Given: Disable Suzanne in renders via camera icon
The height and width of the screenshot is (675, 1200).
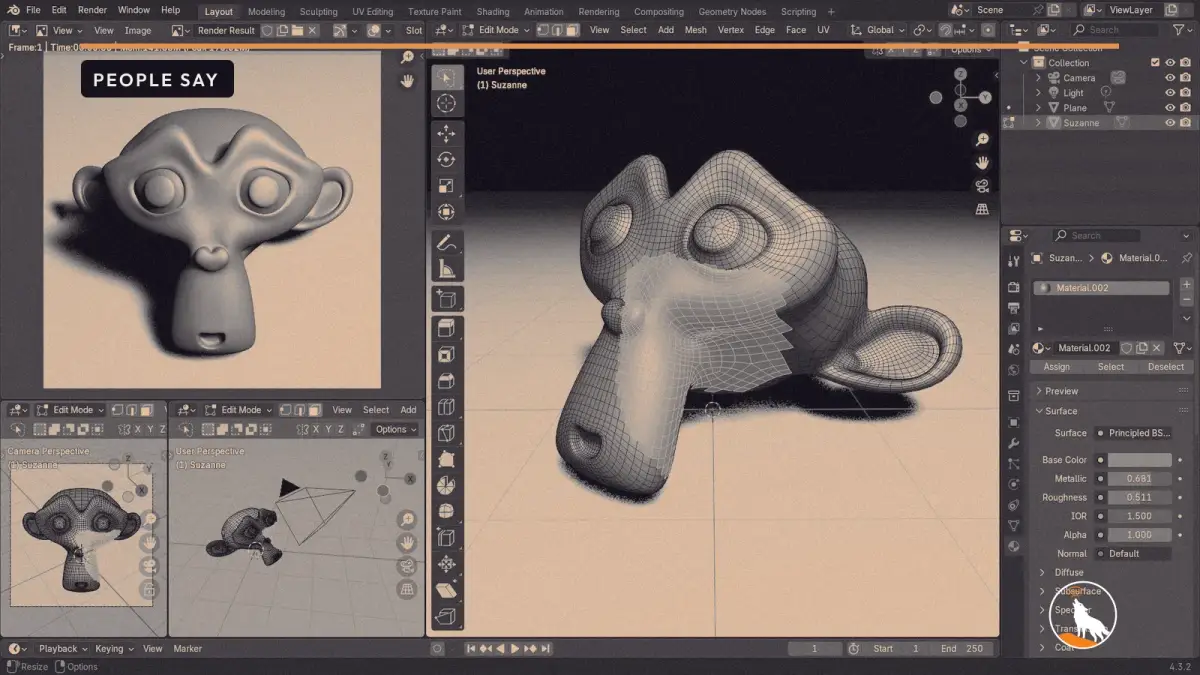Looking at the screenshot, I should point(1185,123).
